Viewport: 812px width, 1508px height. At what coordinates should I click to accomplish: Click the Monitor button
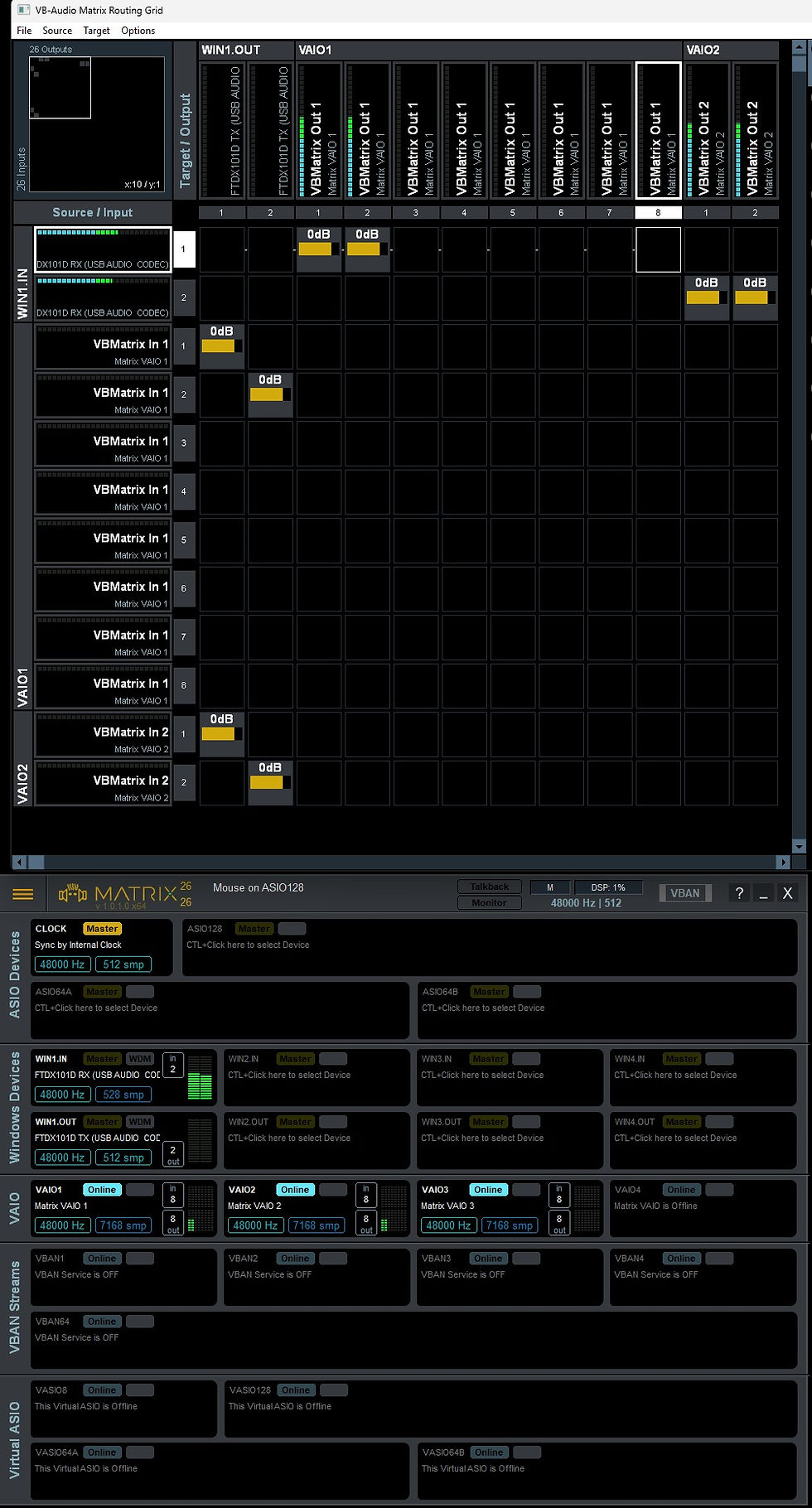[x=489, y=902]
